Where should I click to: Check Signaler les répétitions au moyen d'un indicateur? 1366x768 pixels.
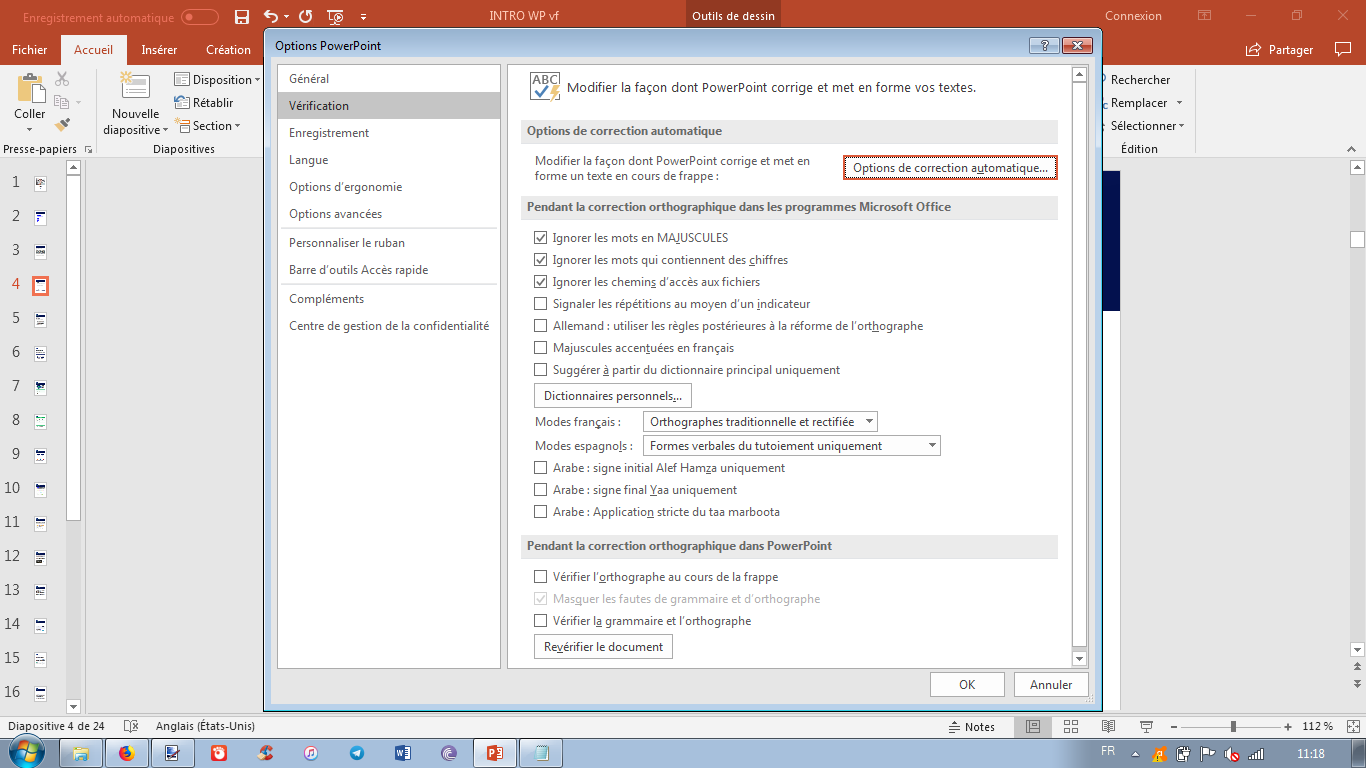(541, 304)
